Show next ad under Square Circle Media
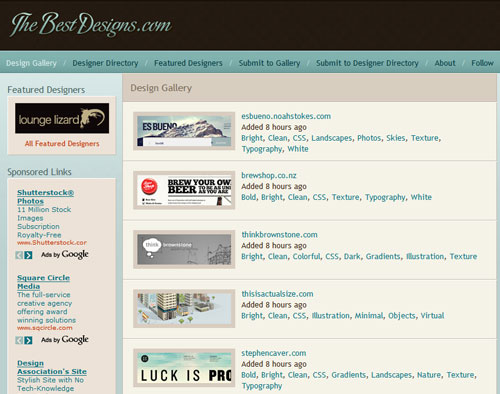The height and width of the screenshot is (394, 500). click(x=28, y=340)
